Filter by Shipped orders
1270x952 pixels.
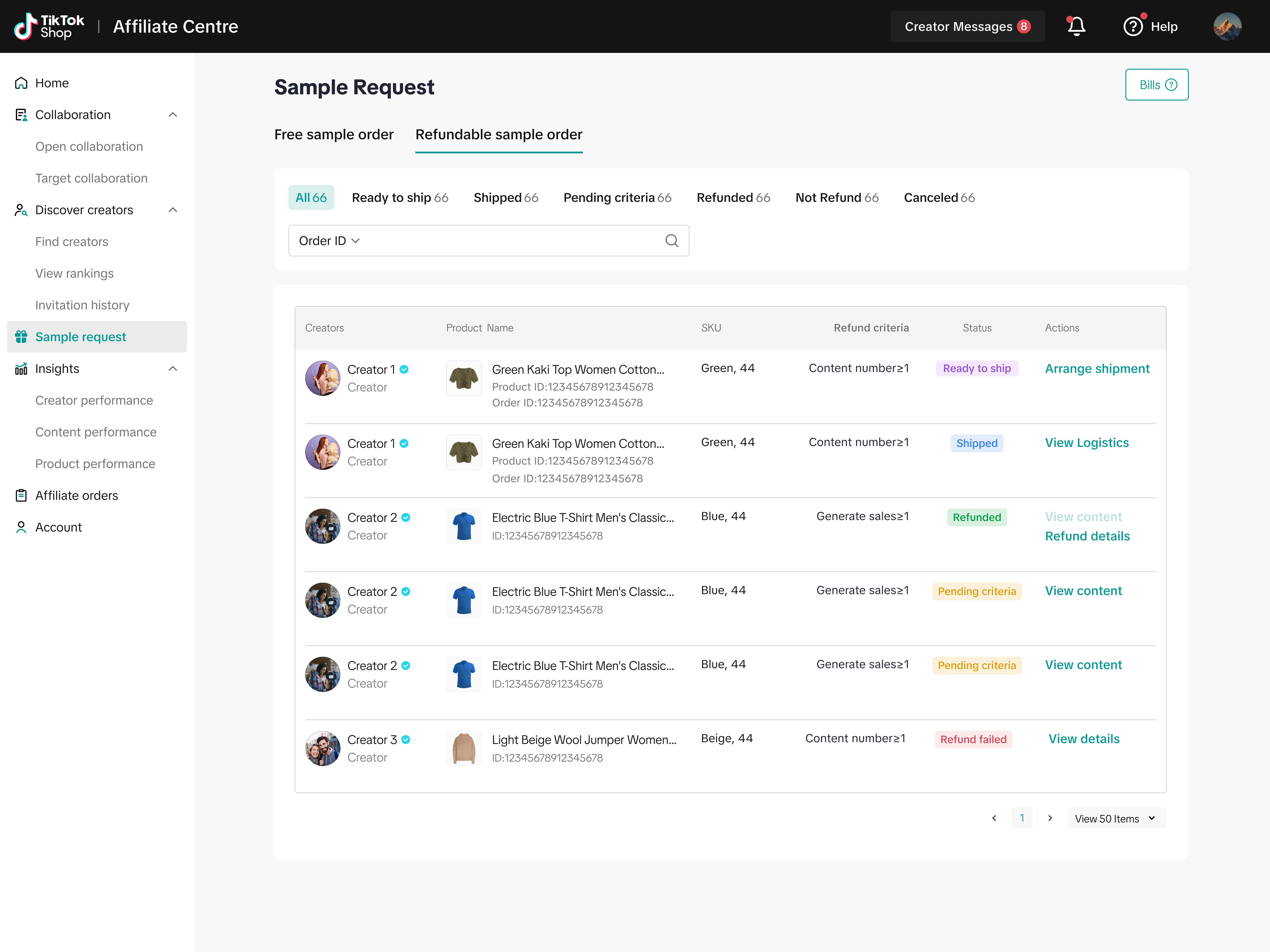506,197
